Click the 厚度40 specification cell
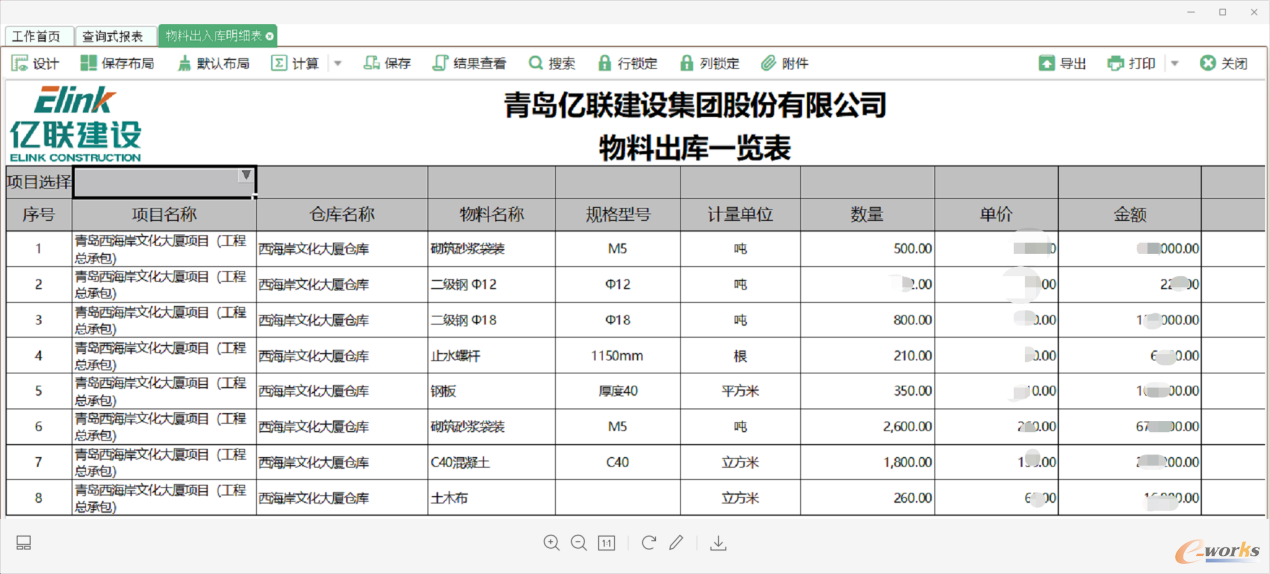The width and height of the screenshot is (1270, 574). click(x=618, y=391)
